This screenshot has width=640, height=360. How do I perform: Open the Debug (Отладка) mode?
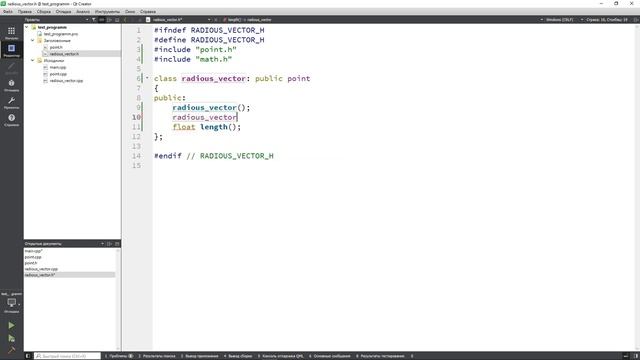(11, 85)
